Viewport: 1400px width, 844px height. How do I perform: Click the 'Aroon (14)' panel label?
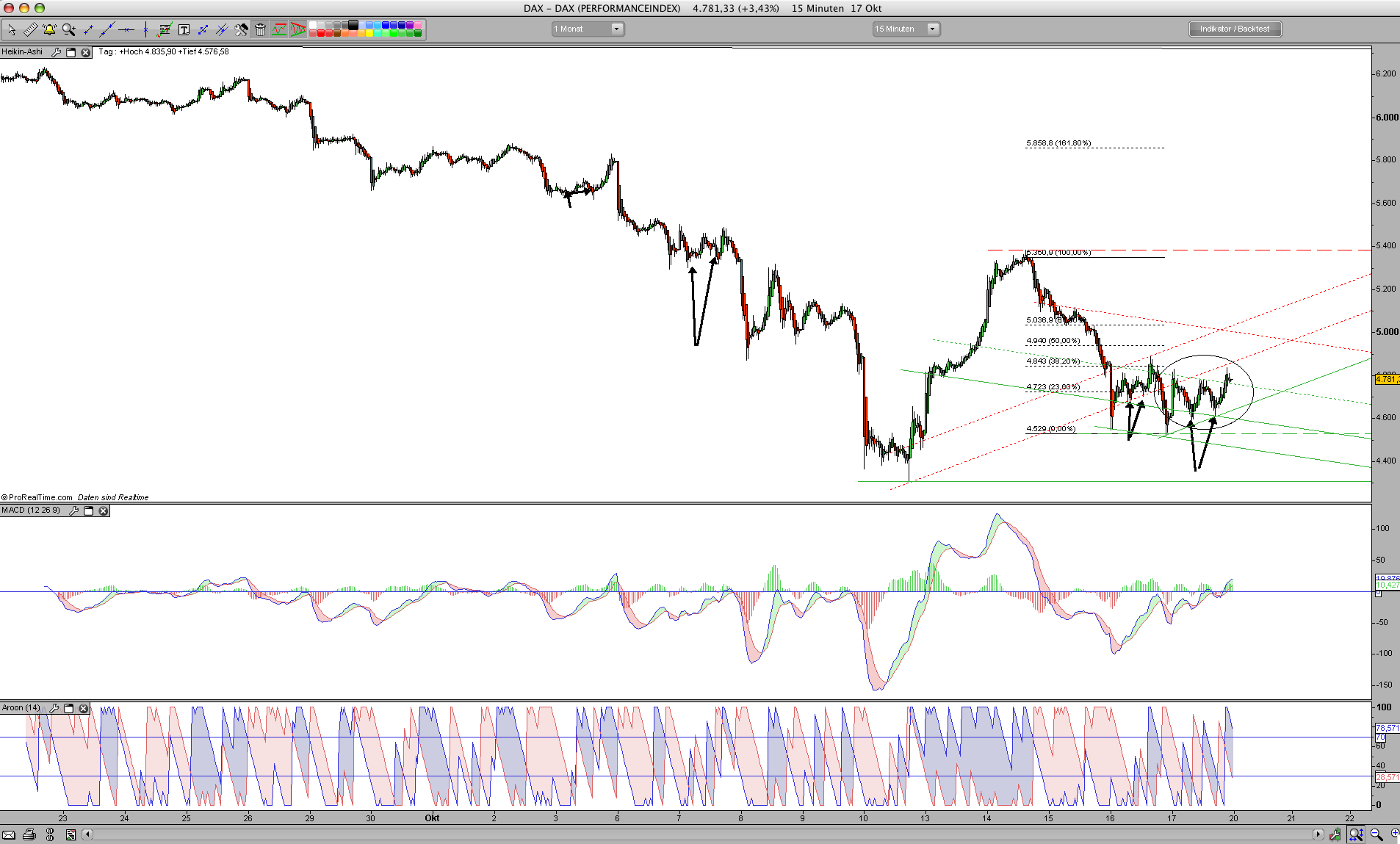(x=21, y=708)
